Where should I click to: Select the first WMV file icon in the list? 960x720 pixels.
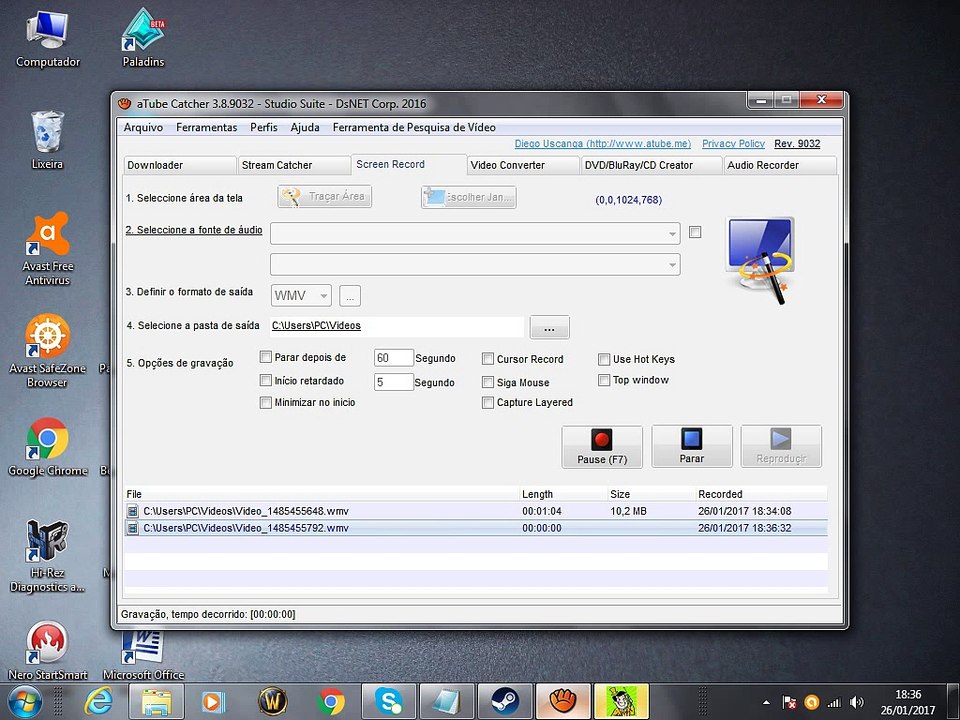(132, 511)
